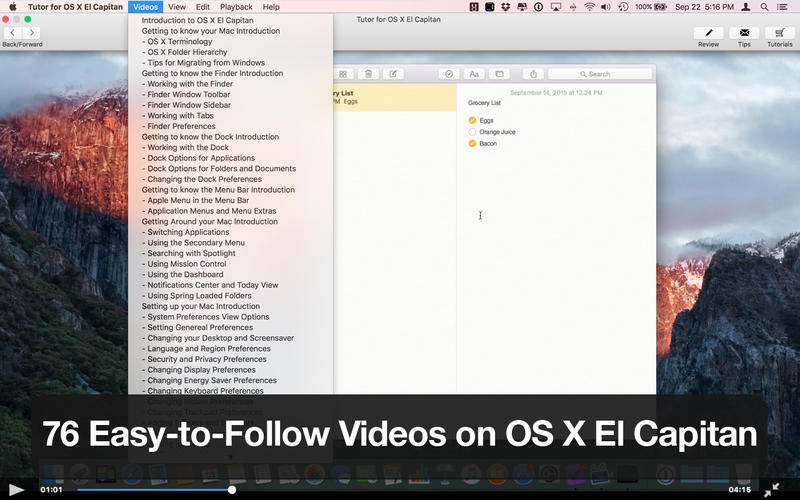
Task: Click the Sep 22 5:16 PM clock
Action: 704,7
